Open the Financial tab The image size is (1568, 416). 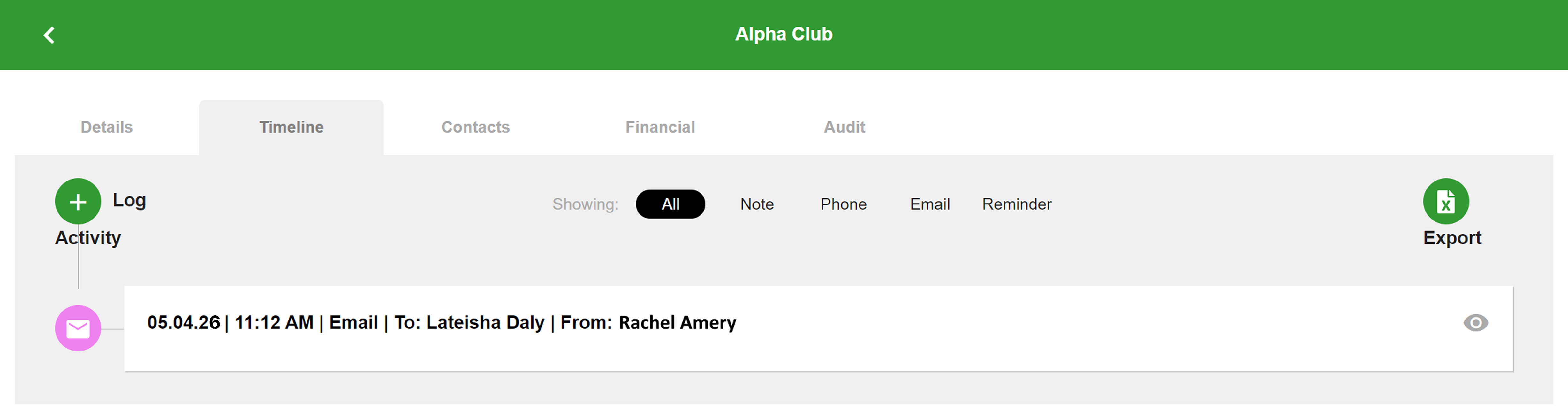(660, 127)
